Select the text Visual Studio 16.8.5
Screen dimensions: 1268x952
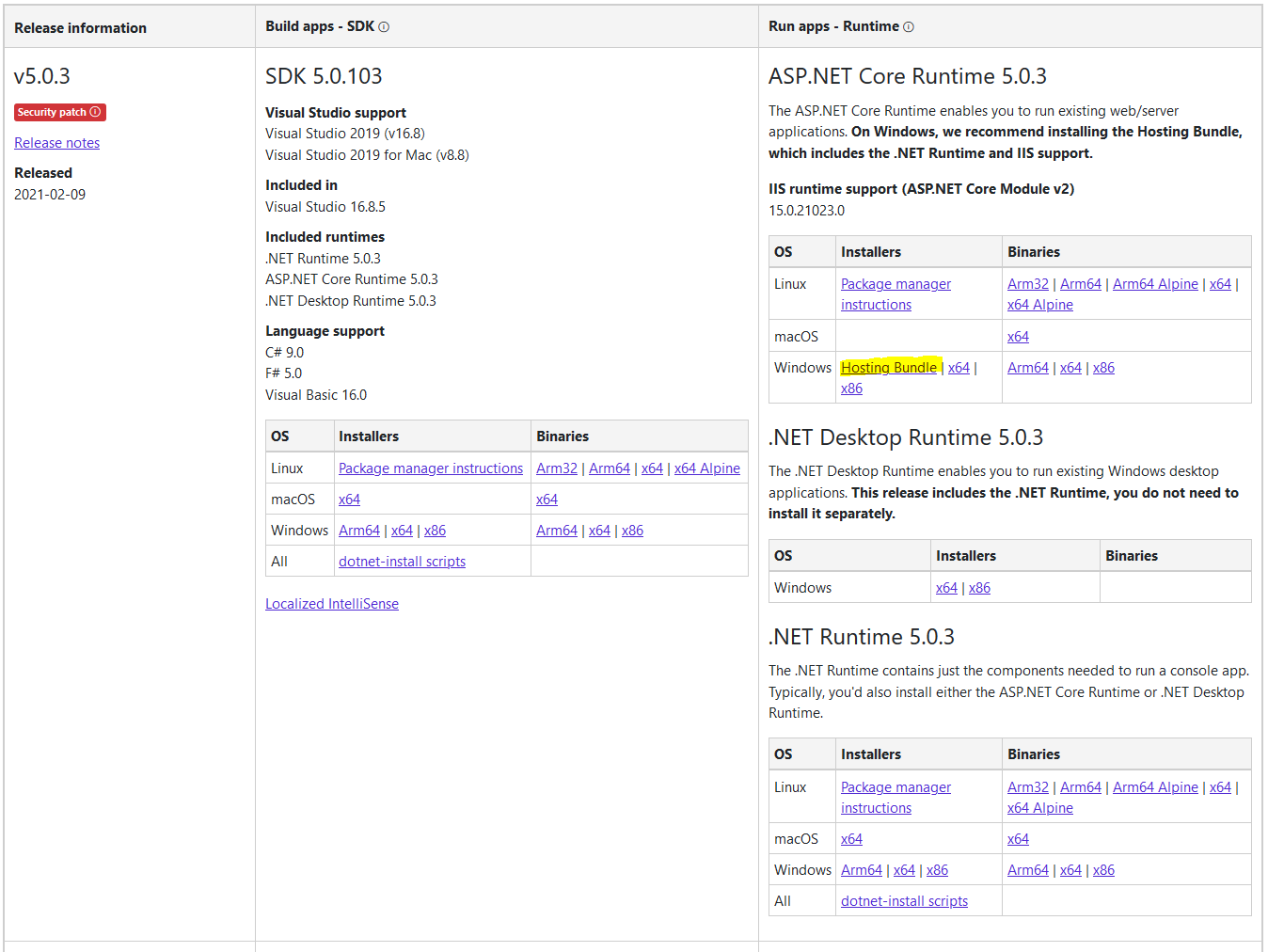coord(325,207)
